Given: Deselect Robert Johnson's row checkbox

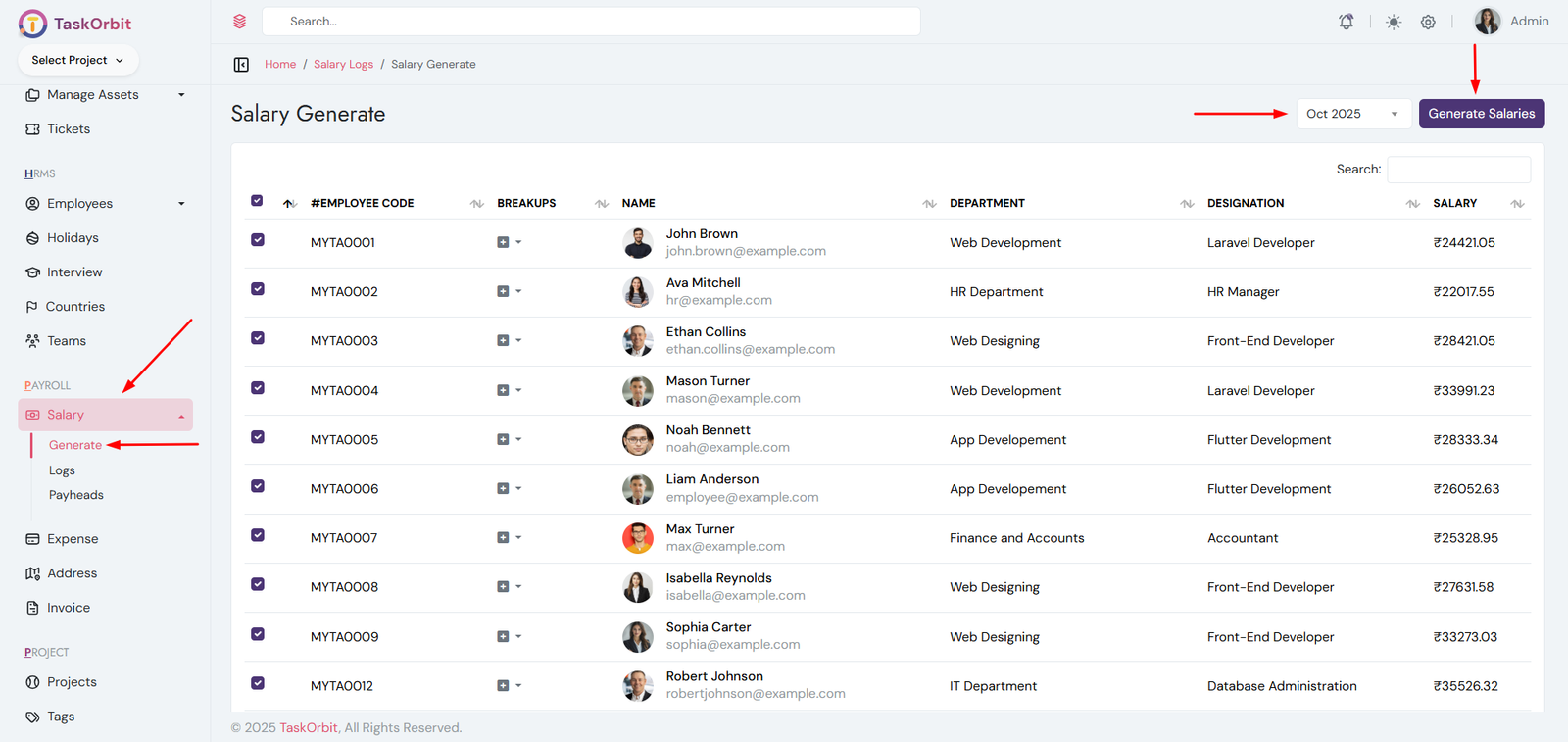Looking at the screenshot, I should [258, 683].
